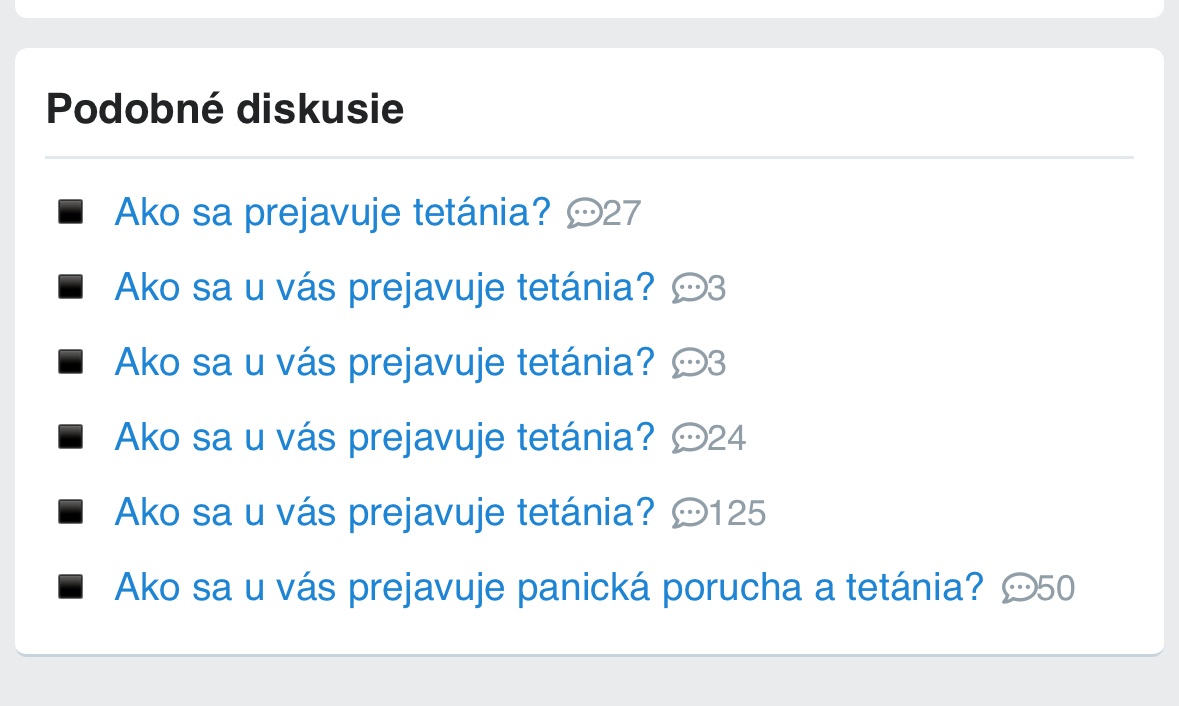Image resolution: width=1179 pixels, height=706 pixels.
Task: Open the tetánia discussion with 125 comments
Action: (384, 512)
